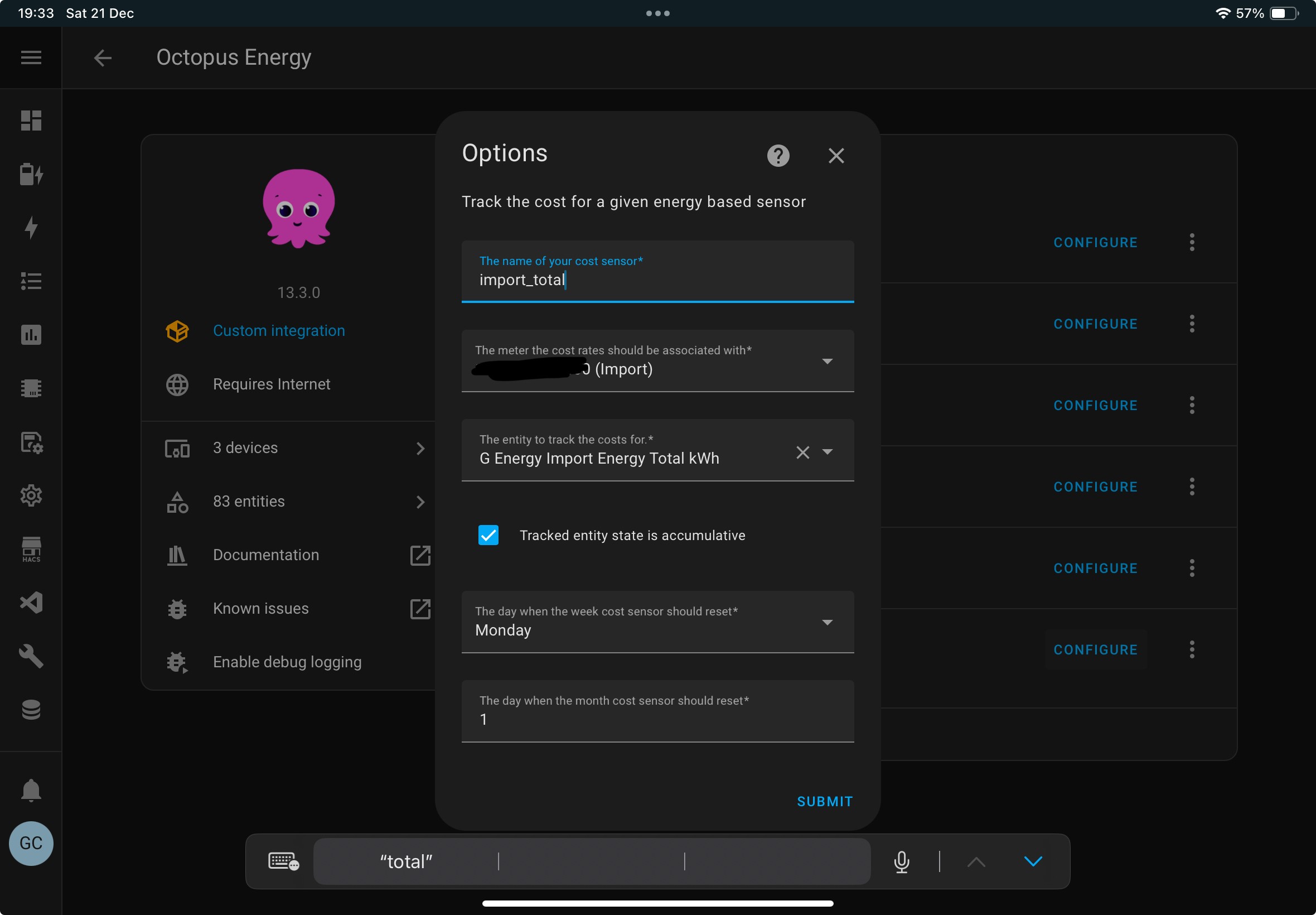Viewport: 1316px width, 915px height.
Task: Click the Octopus Energy page title
Action: pyautogui.click(x=234, y=57)
